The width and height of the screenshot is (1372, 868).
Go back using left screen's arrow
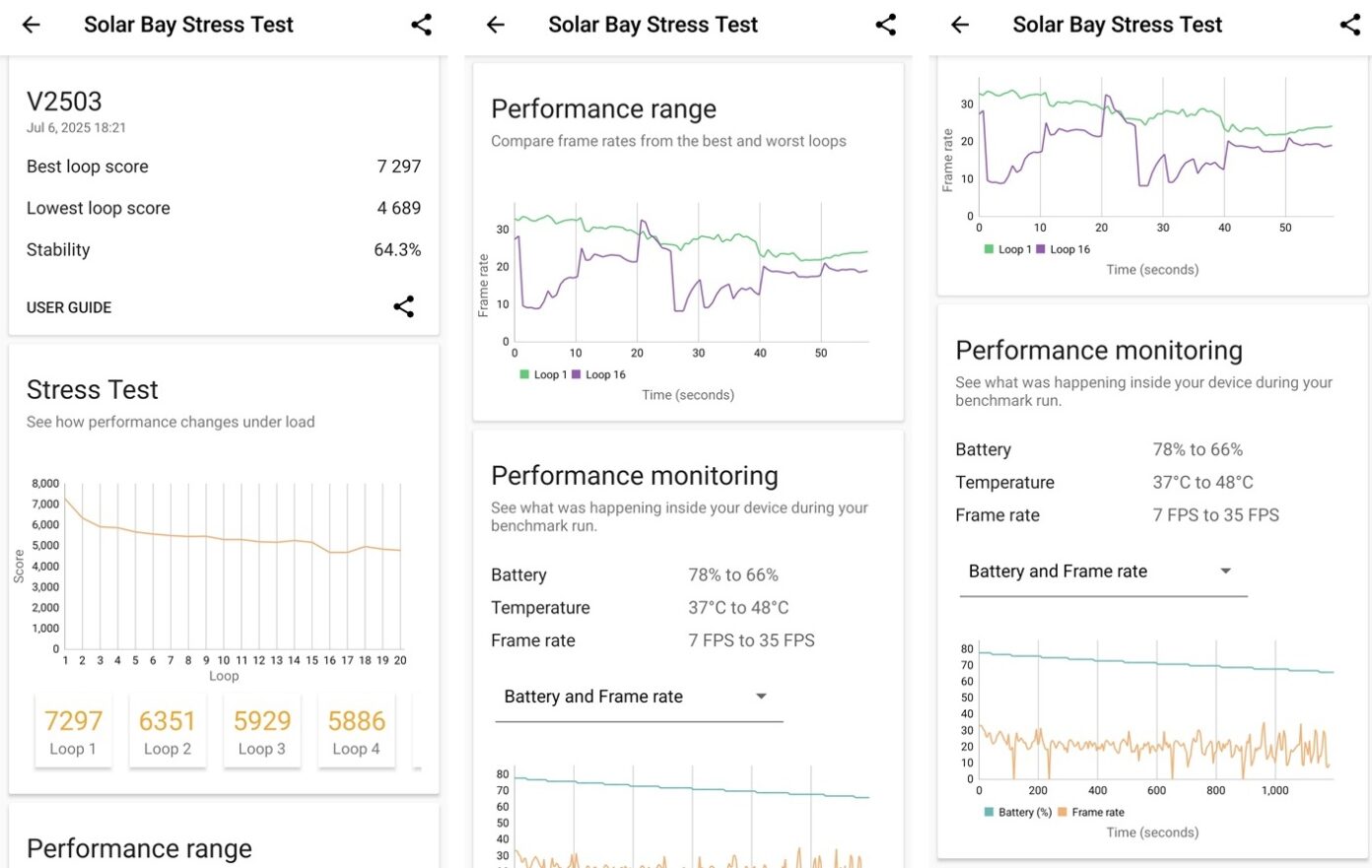pyautogui.click(x=32, y=25)
